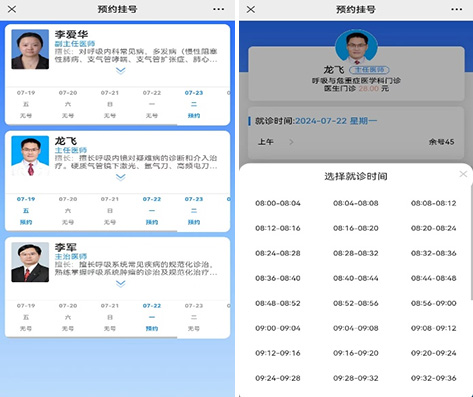Open the more options menu on the left screen
Viewport: 473px width, 397px height.
tap(219, 9)
